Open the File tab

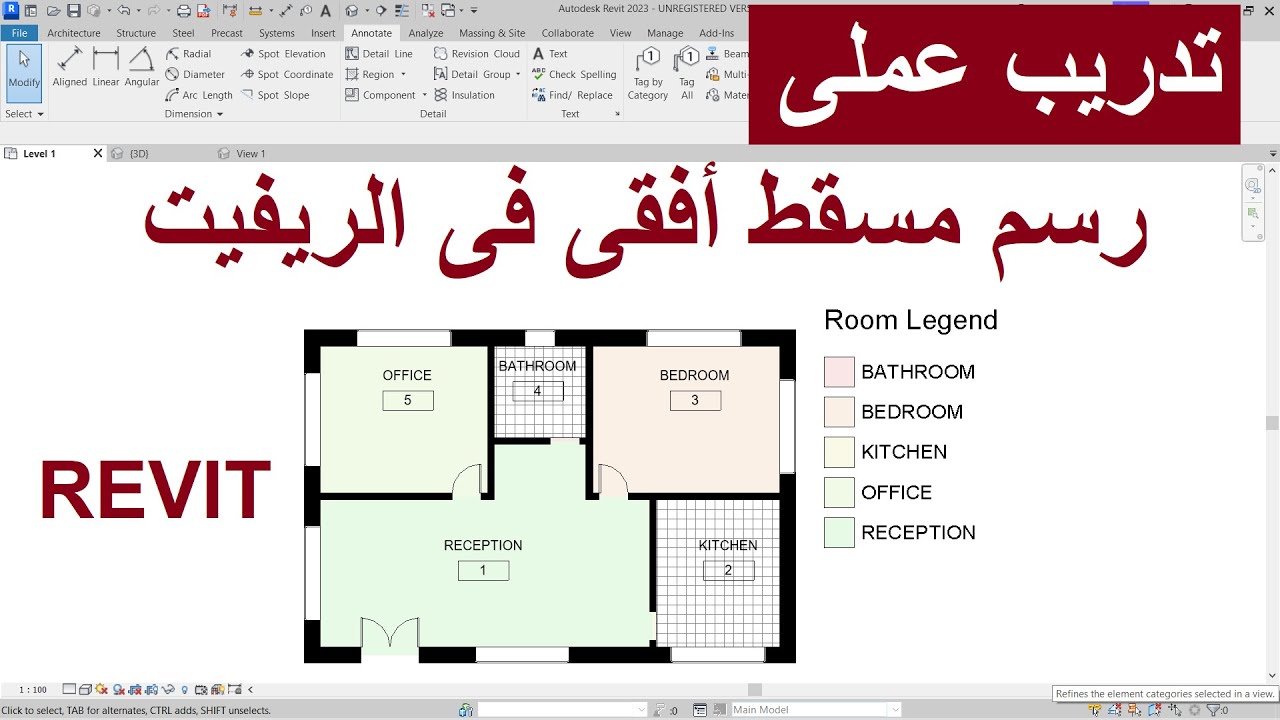tap(20, 33)
